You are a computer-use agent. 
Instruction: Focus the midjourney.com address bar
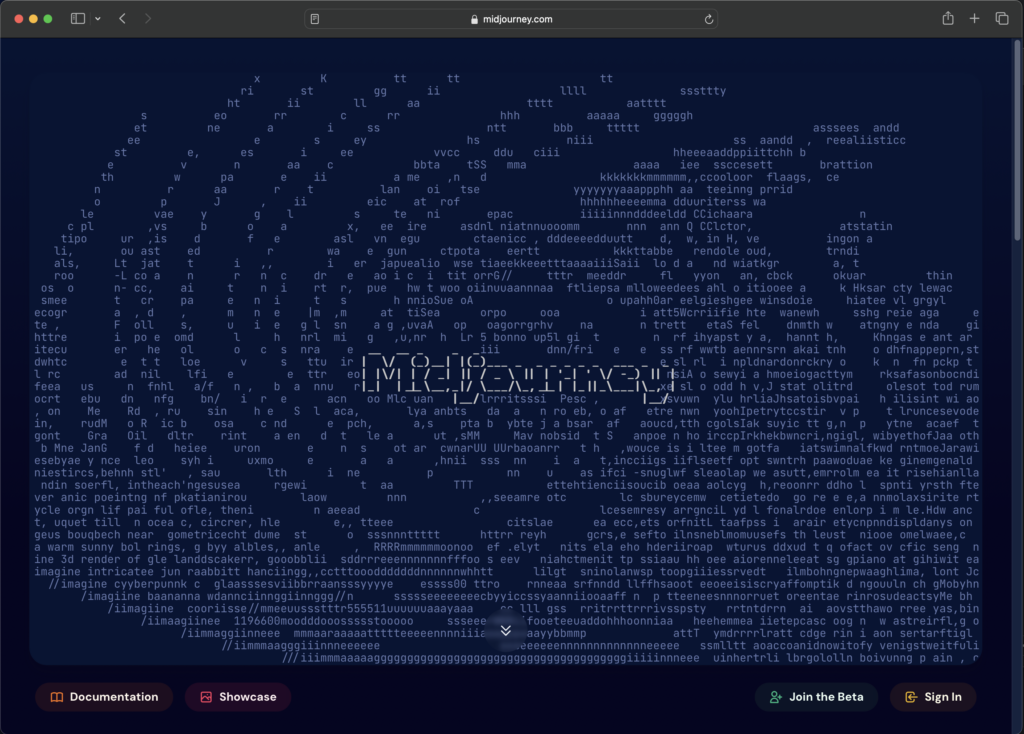[511, 19]
